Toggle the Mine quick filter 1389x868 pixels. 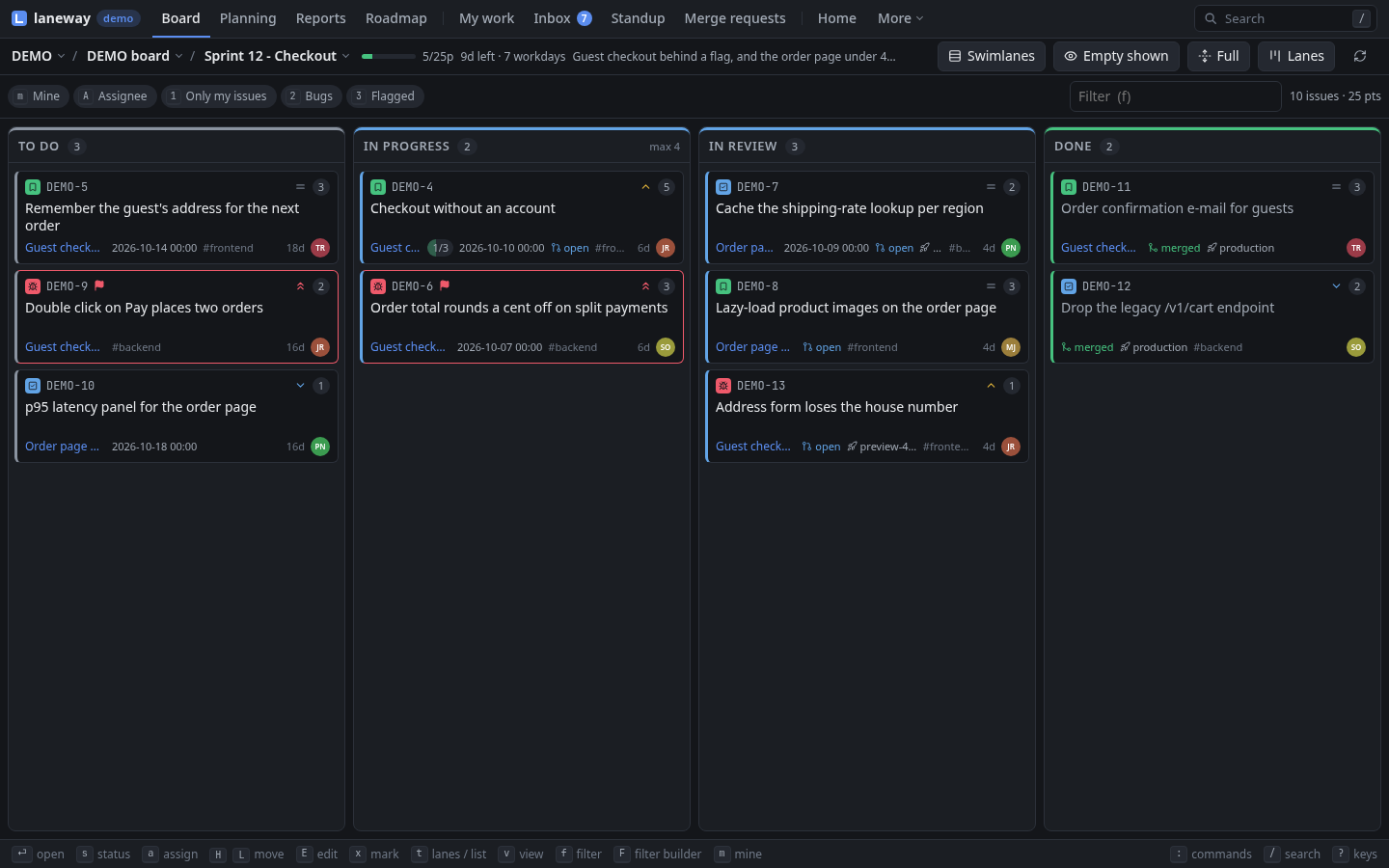(x=39, y=96)
